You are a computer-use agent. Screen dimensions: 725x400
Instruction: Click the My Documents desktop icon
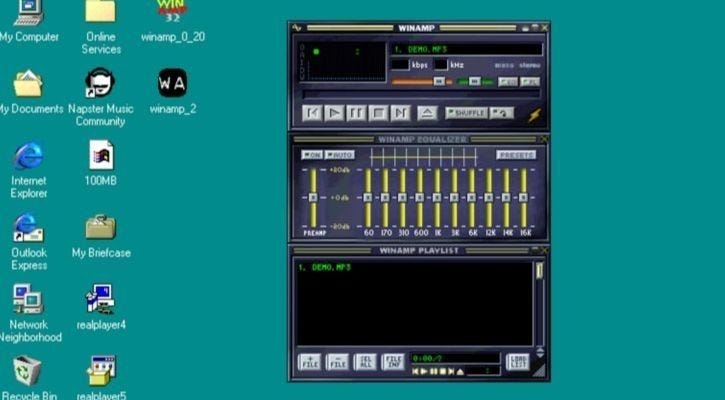28,83
